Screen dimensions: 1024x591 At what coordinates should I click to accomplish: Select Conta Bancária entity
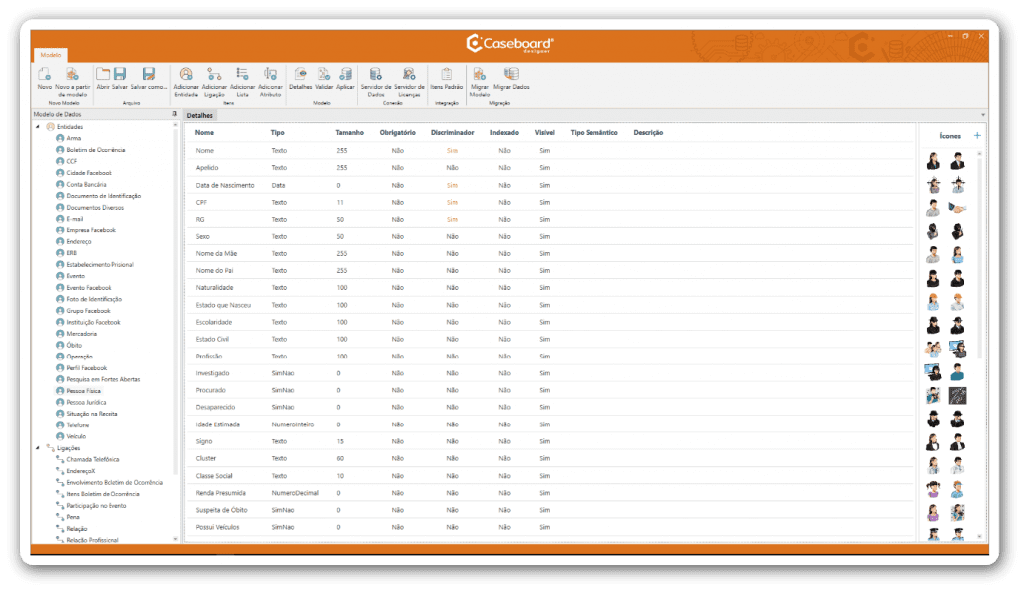[86, 184]
